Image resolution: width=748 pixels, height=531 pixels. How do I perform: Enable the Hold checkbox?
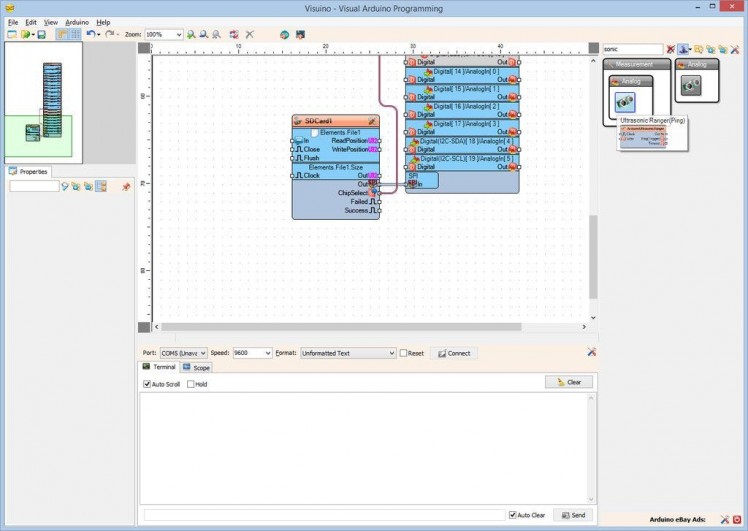point(190,384)
